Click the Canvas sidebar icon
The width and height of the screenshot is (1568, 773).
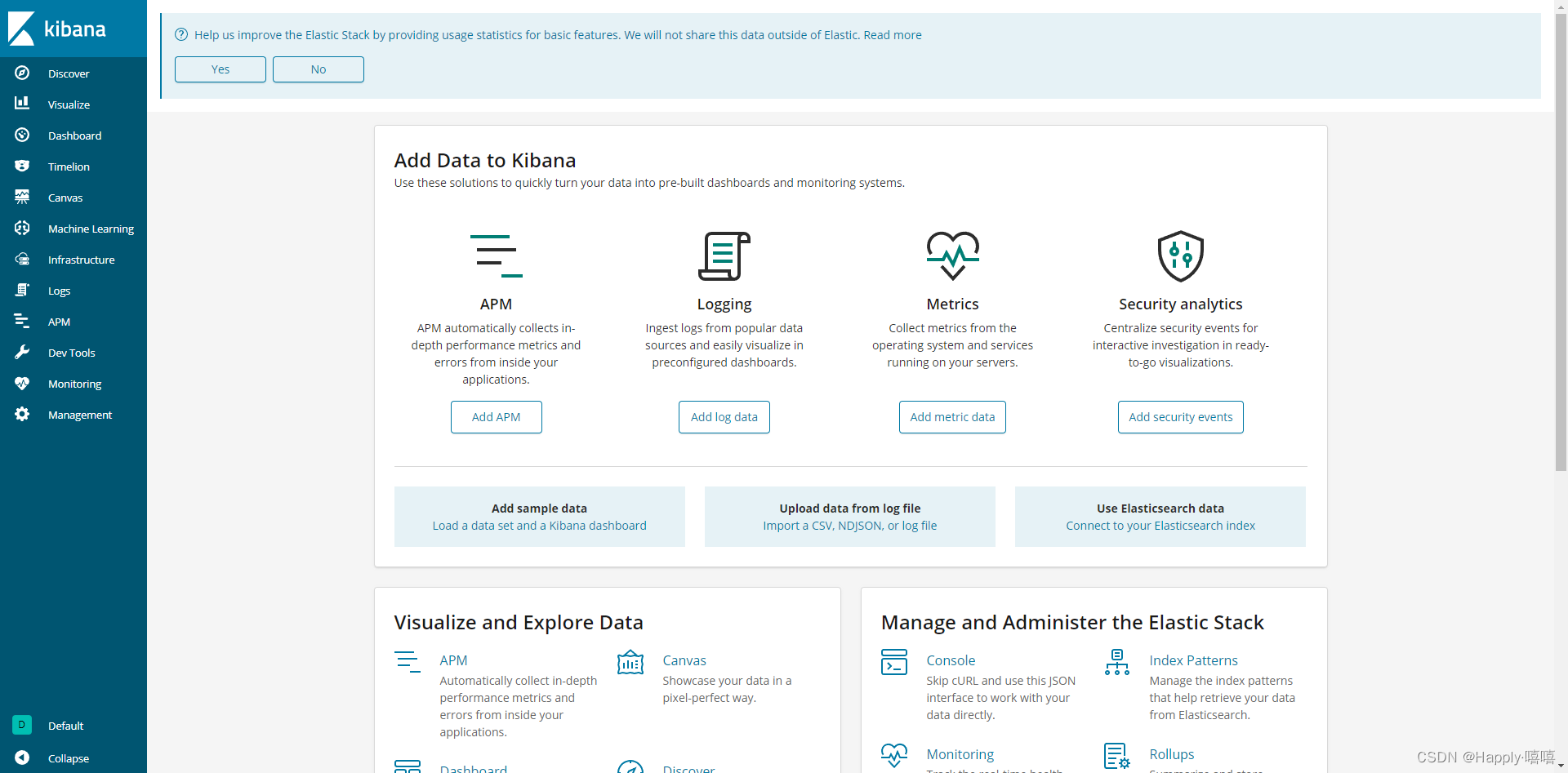pos(22,197)
